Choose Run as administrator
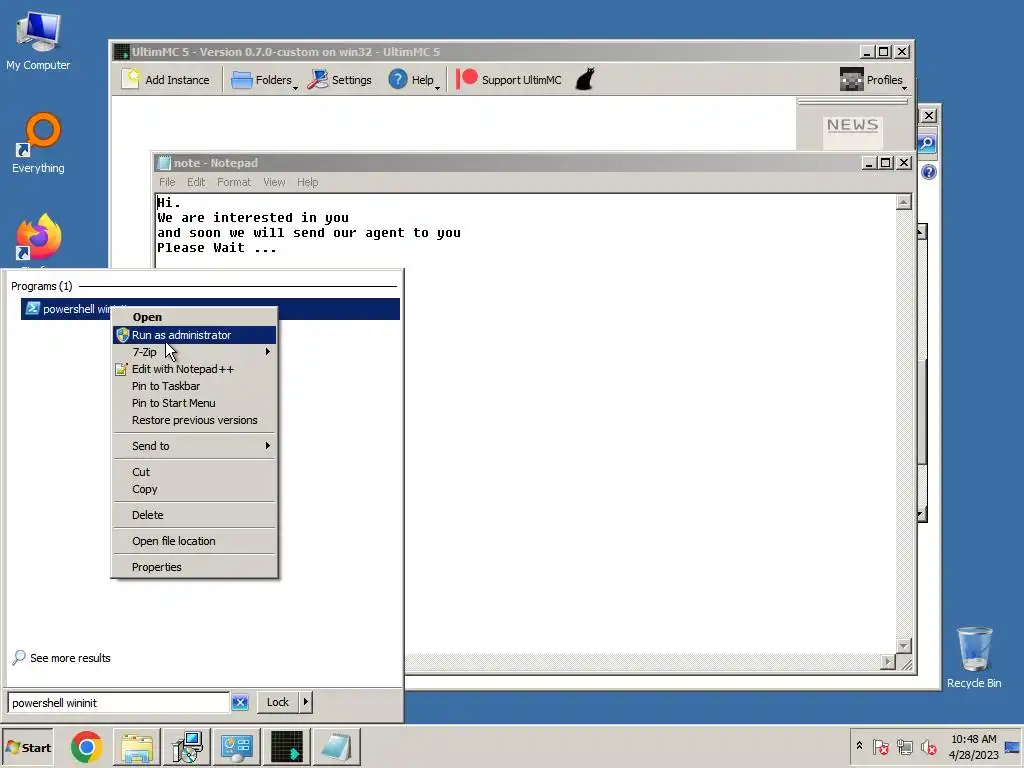 point(195,335)
